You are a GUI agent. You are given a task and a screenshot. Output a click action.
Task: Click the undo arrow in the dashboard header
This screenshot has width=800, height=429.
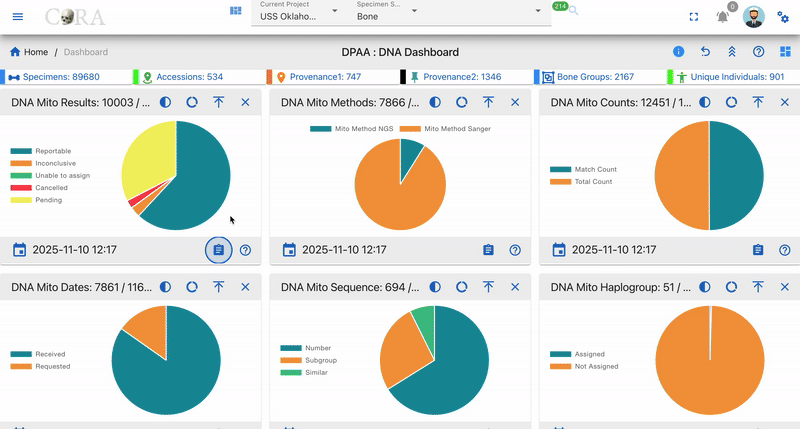(705, 52)
